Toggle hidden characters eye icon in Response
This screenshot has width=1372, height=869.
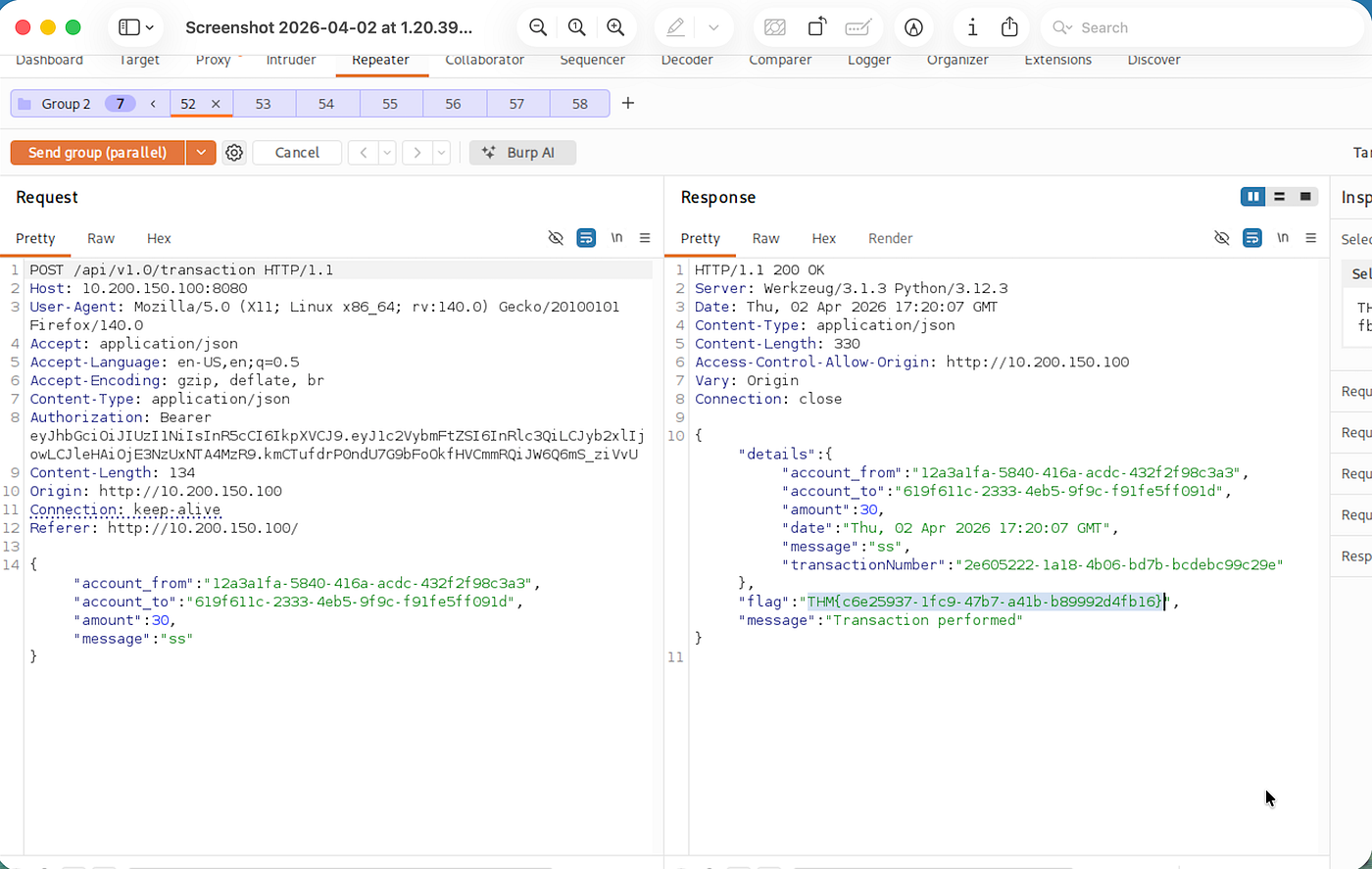1221,238
